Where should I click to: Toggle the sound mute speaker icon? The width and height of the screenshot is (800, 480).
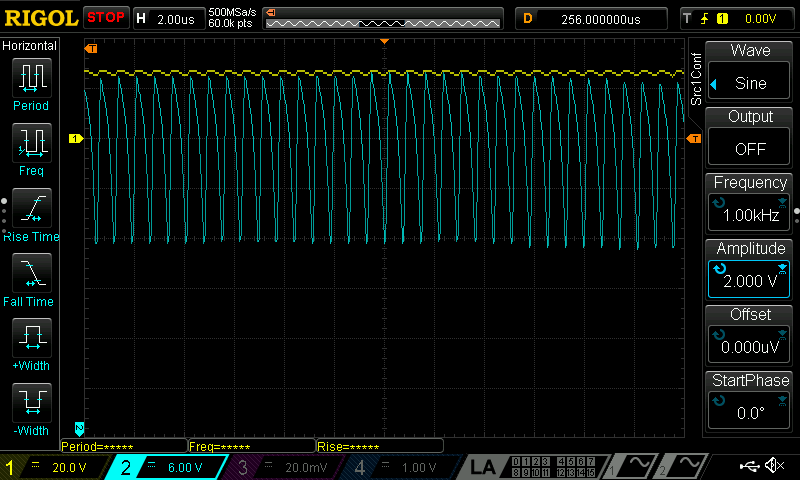point(775,465)
